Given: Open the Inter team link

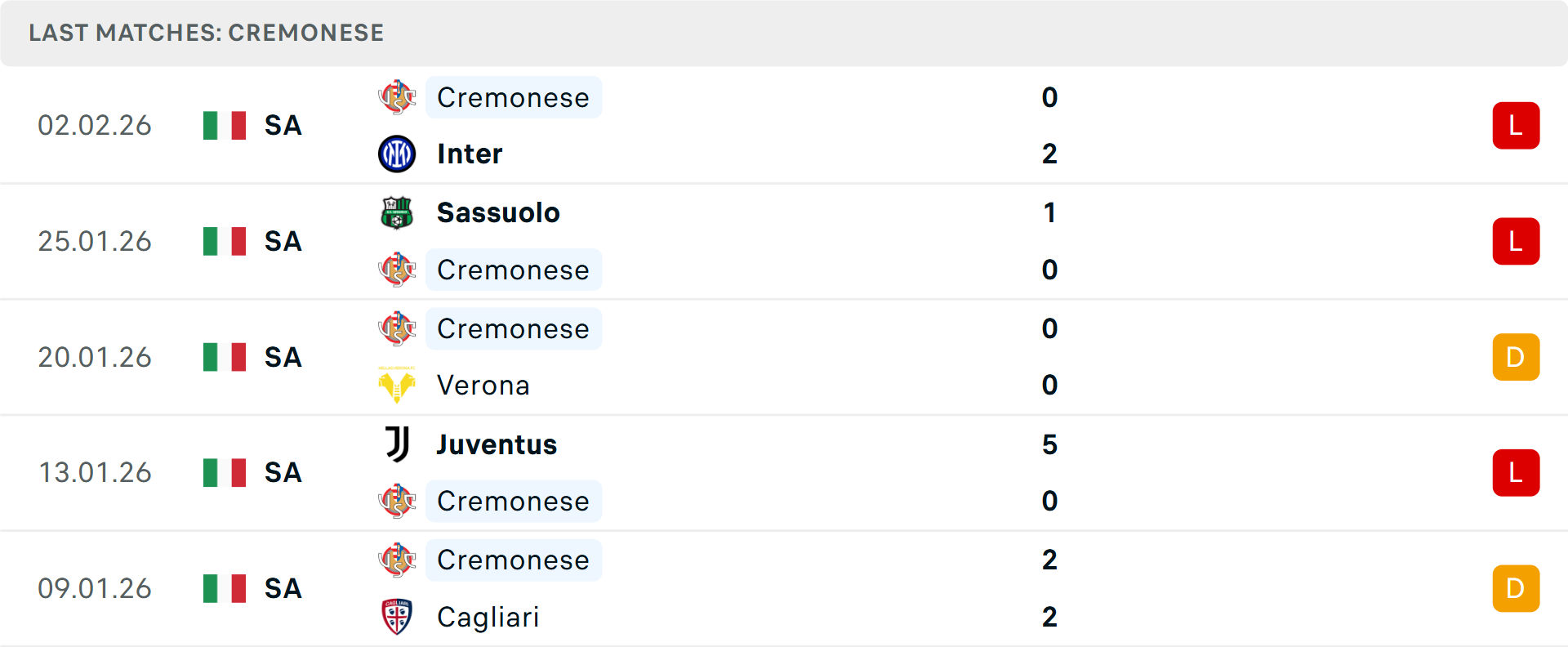Looking at the screenshot, I should pos(470,154).
